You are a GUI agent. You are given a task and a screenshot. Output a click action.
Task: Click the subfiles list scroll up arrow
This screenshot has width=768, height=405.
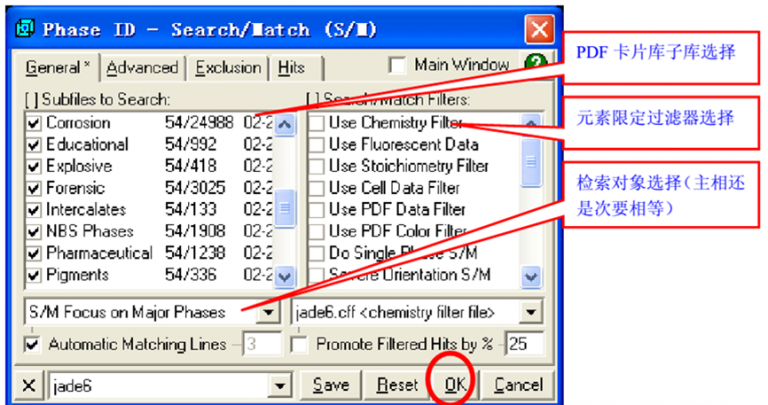pos(285,124)
